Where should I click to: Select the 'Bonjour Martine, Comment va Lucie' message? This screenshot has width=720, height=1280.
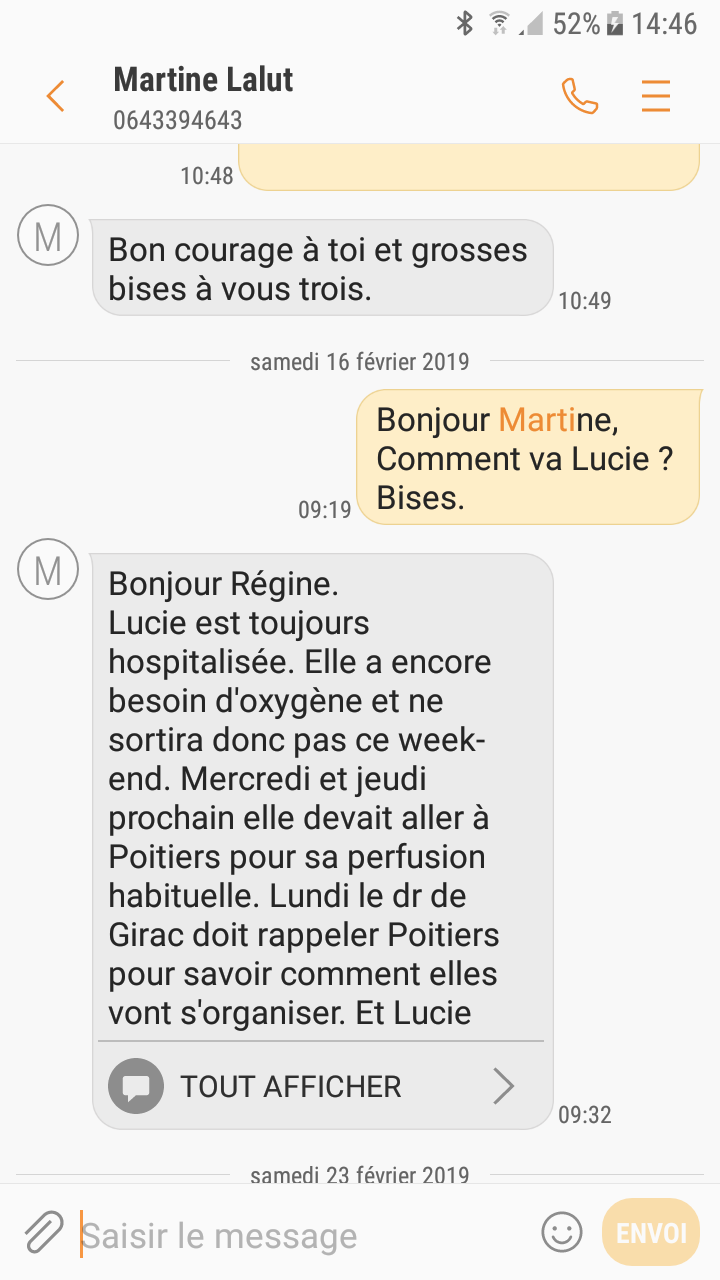click(527, 459)
